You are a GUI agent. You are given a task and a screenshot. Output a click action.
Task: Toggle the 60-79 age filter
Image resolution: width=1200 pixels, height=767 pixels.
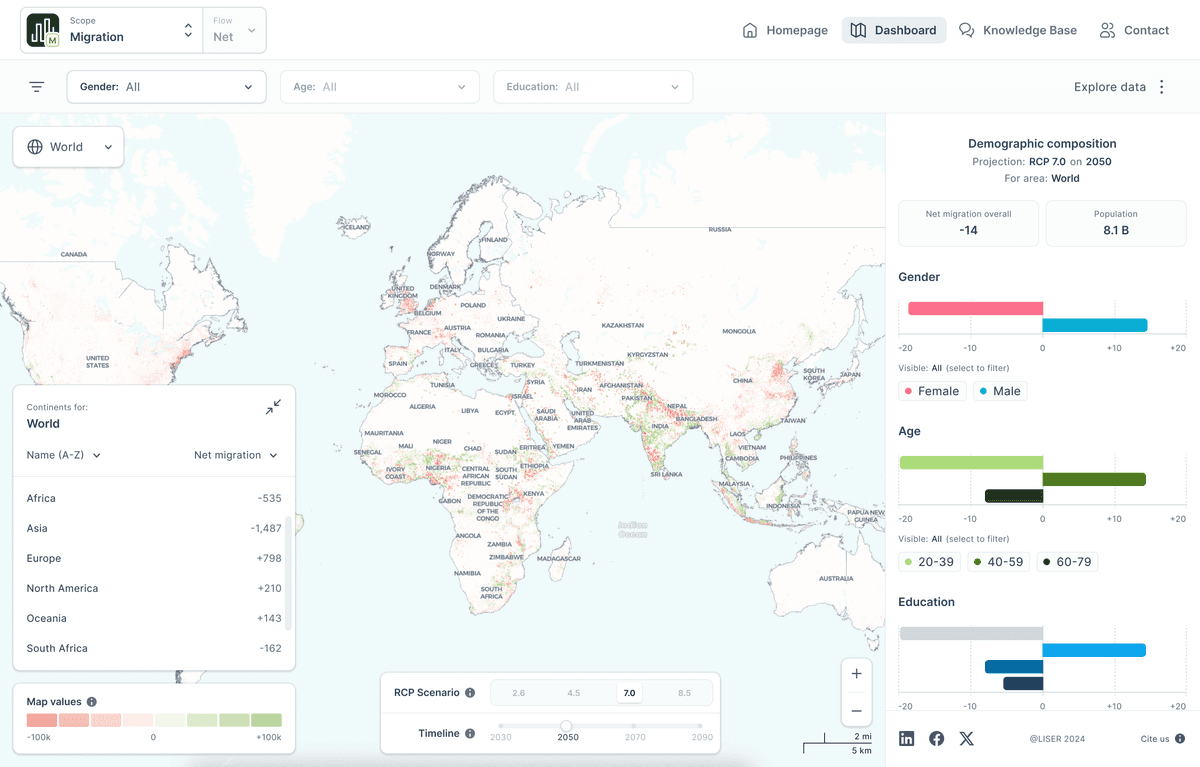pos(1067,562)
